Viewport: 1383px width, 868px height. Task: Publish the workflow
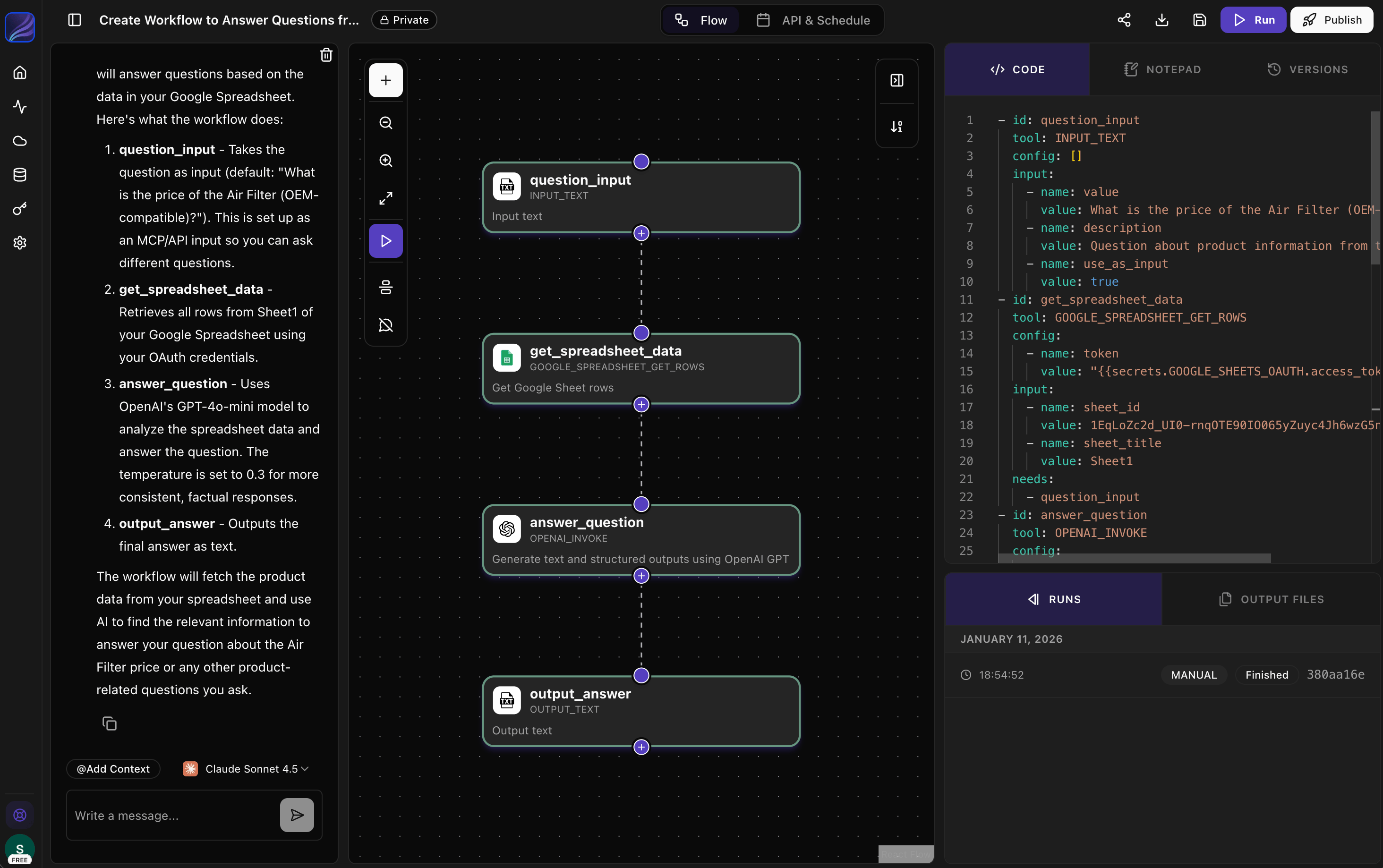[x=1332, y=20]
